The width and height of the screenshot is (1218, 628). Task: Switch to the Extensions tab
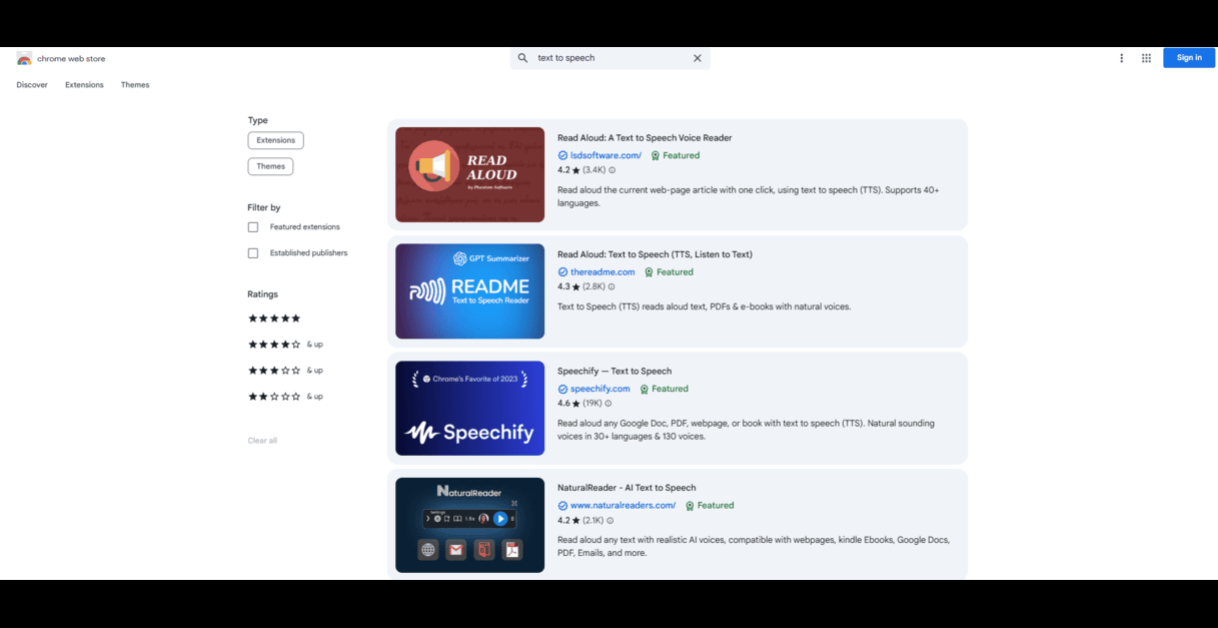coord(84,85)
